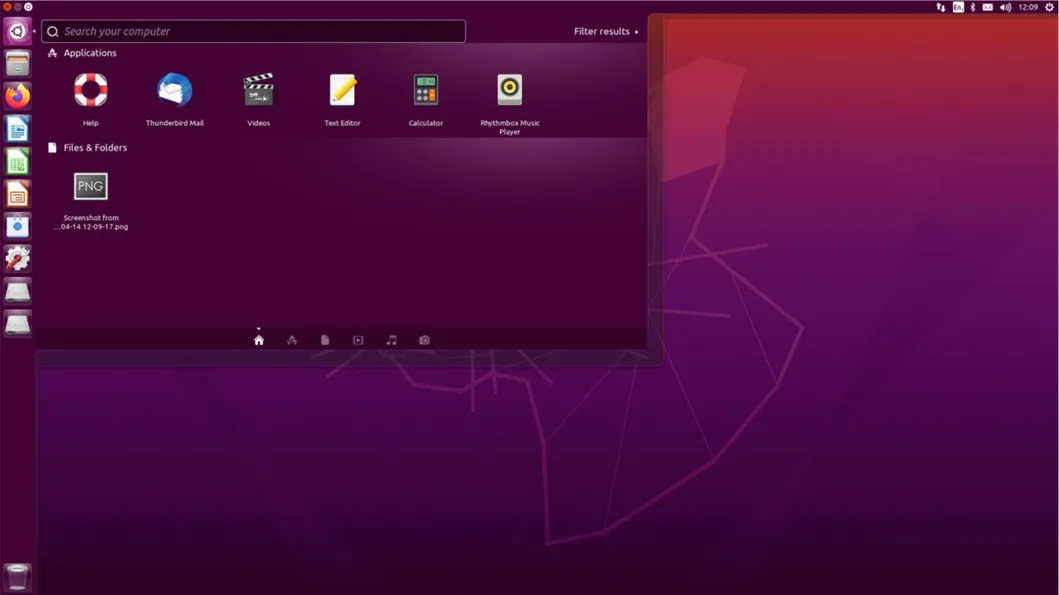Screen dimensions: 1059x595
Task: Expand the Filter results panel
Action: (603, 31)
